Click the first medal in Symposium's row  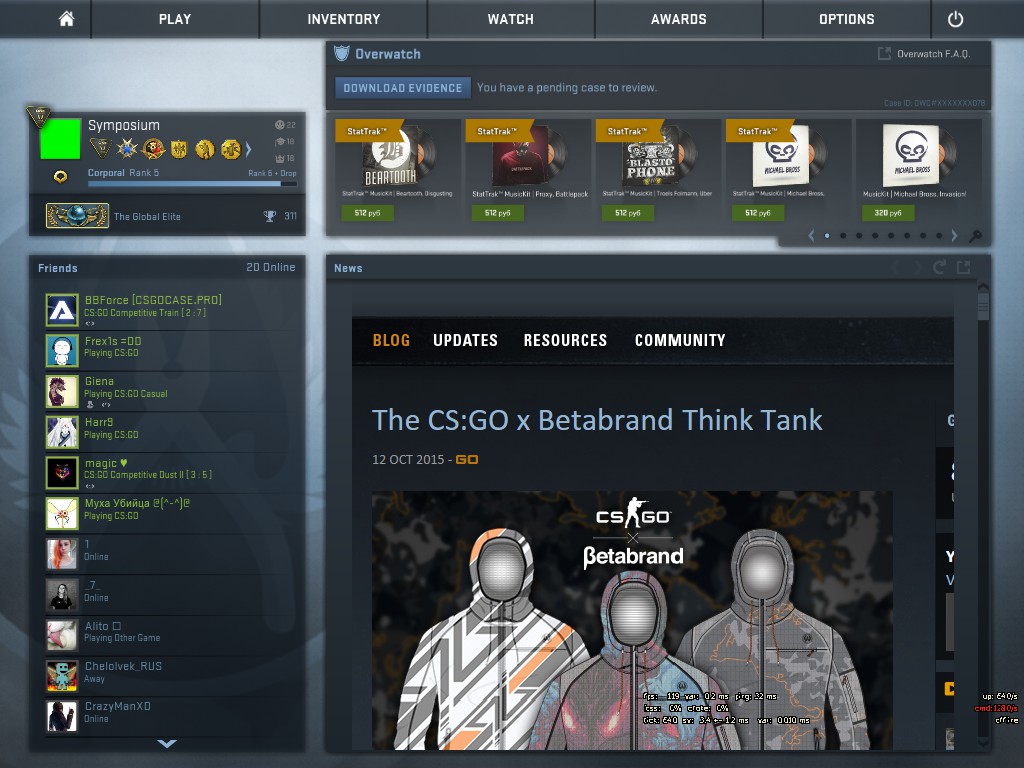[x=101, y=149]
